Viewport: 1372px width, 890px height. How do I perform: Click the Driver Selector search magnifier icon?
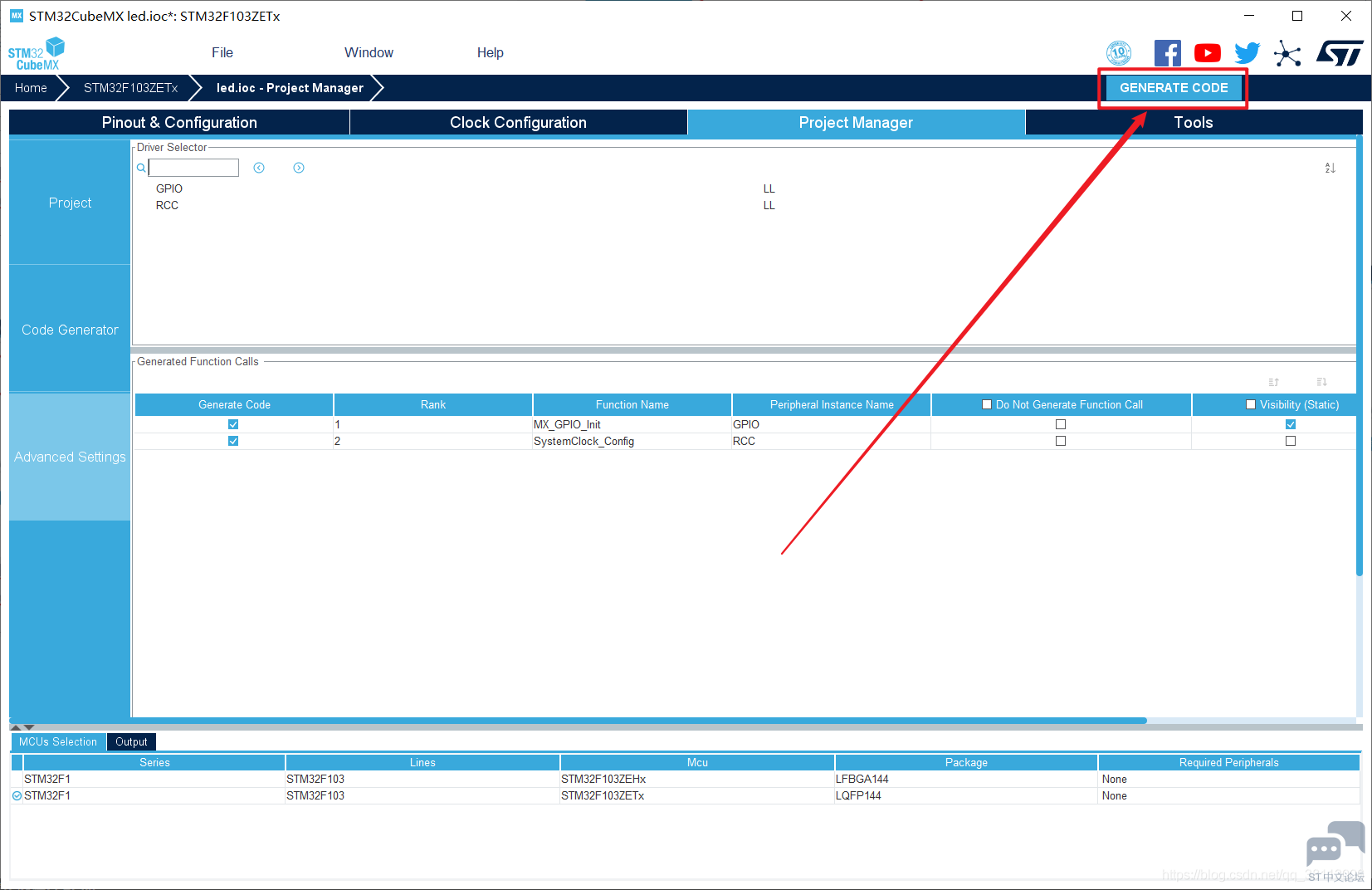coord(141,168)
